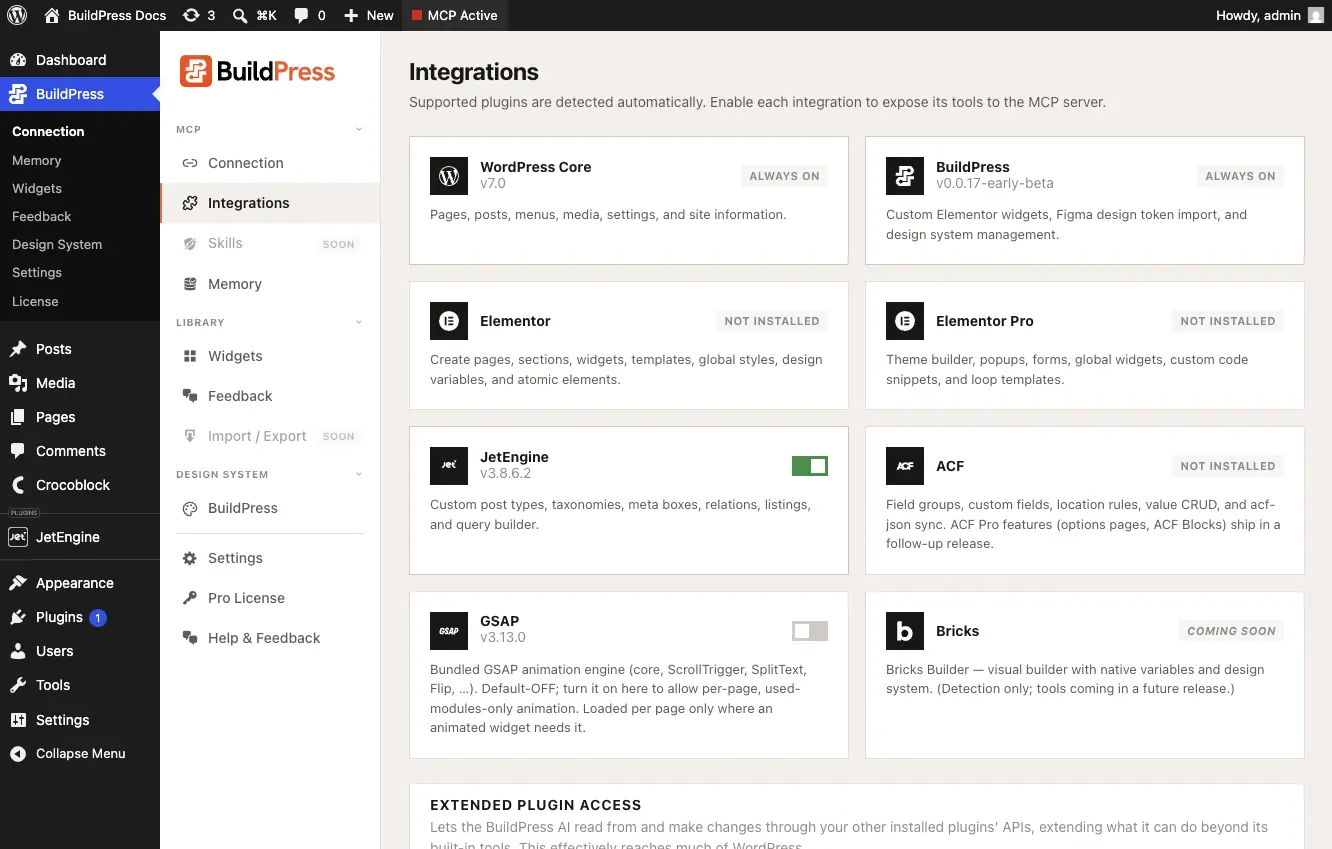The image size is (1332, 849).
Task: Open the JetEngine plugin sidebar item
Action: point(80,537)
